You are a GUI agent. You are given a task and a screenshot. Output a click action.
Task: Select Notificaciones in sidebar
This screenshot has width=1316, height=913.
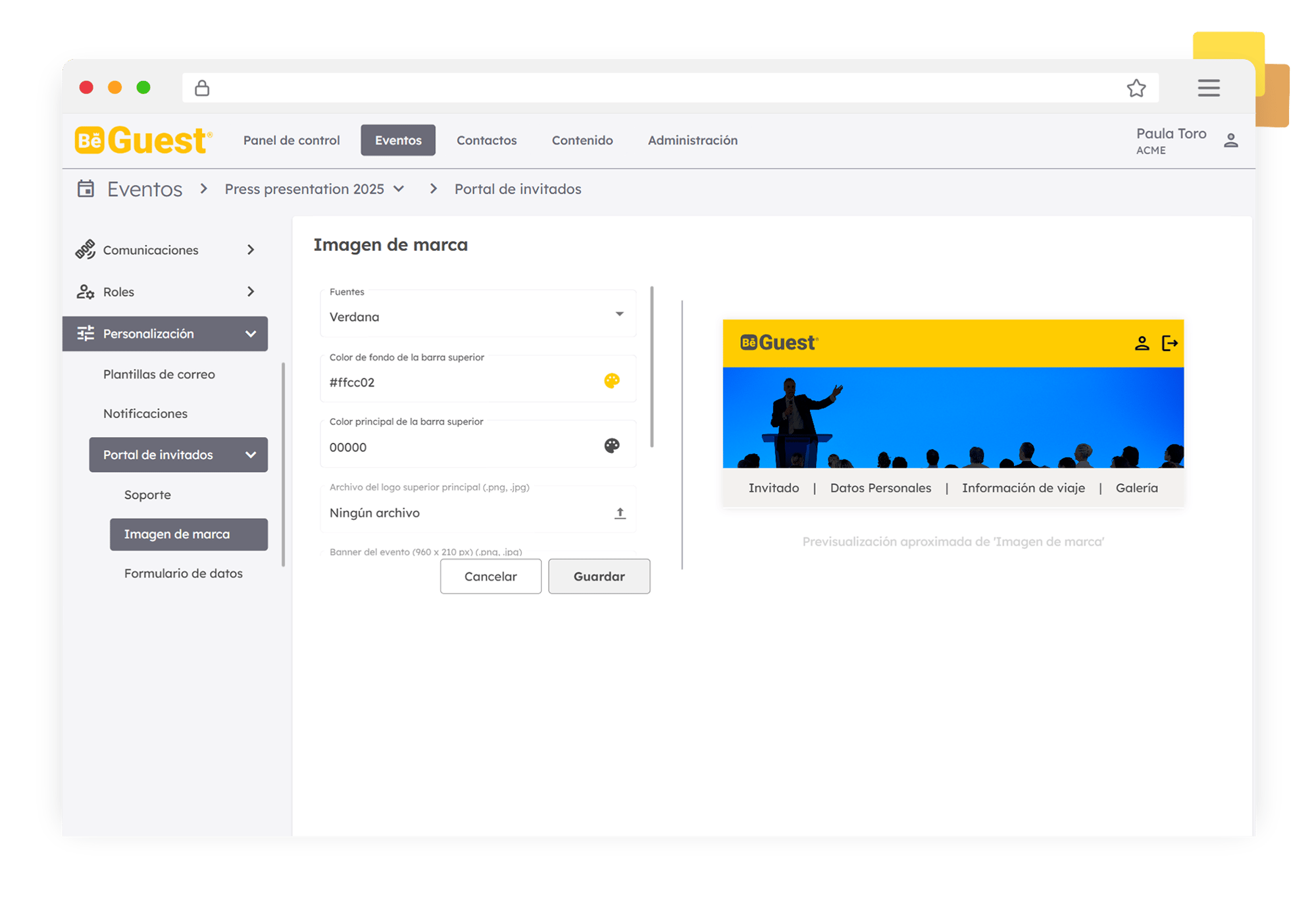pyautogui.click(x=145, y=413)
